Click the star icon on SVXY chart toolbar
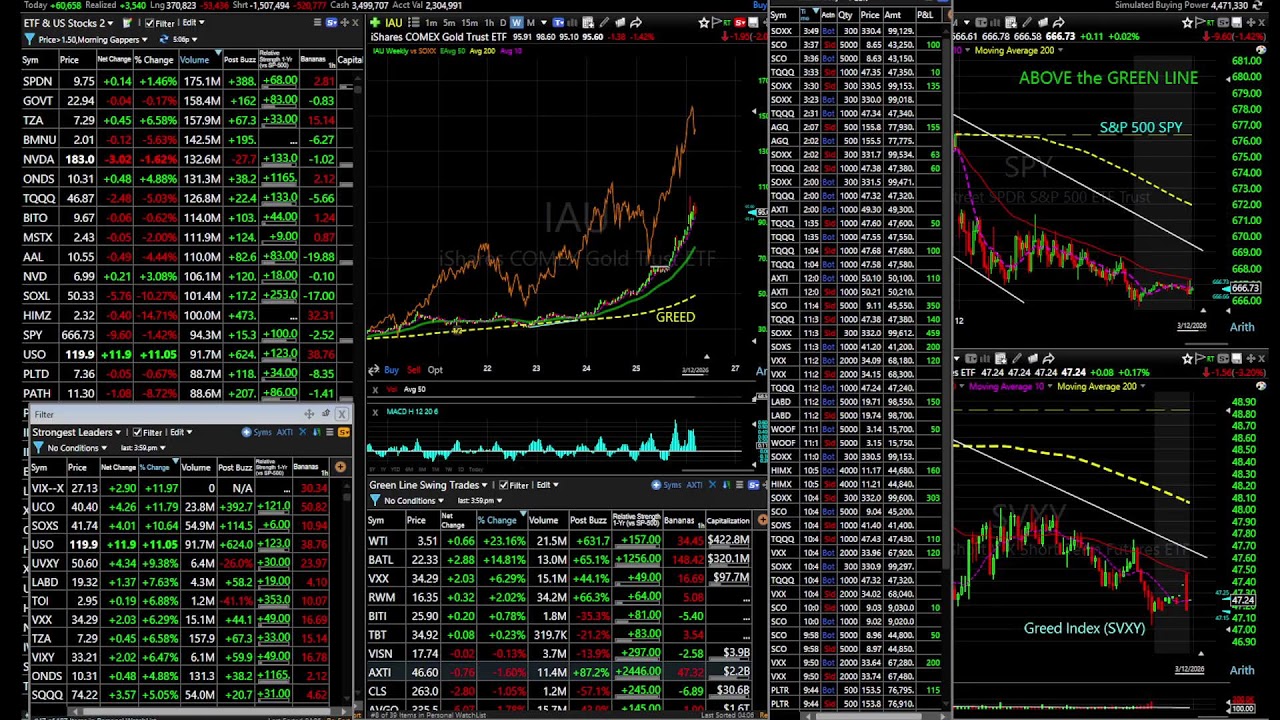 [x=1187, y=359]
